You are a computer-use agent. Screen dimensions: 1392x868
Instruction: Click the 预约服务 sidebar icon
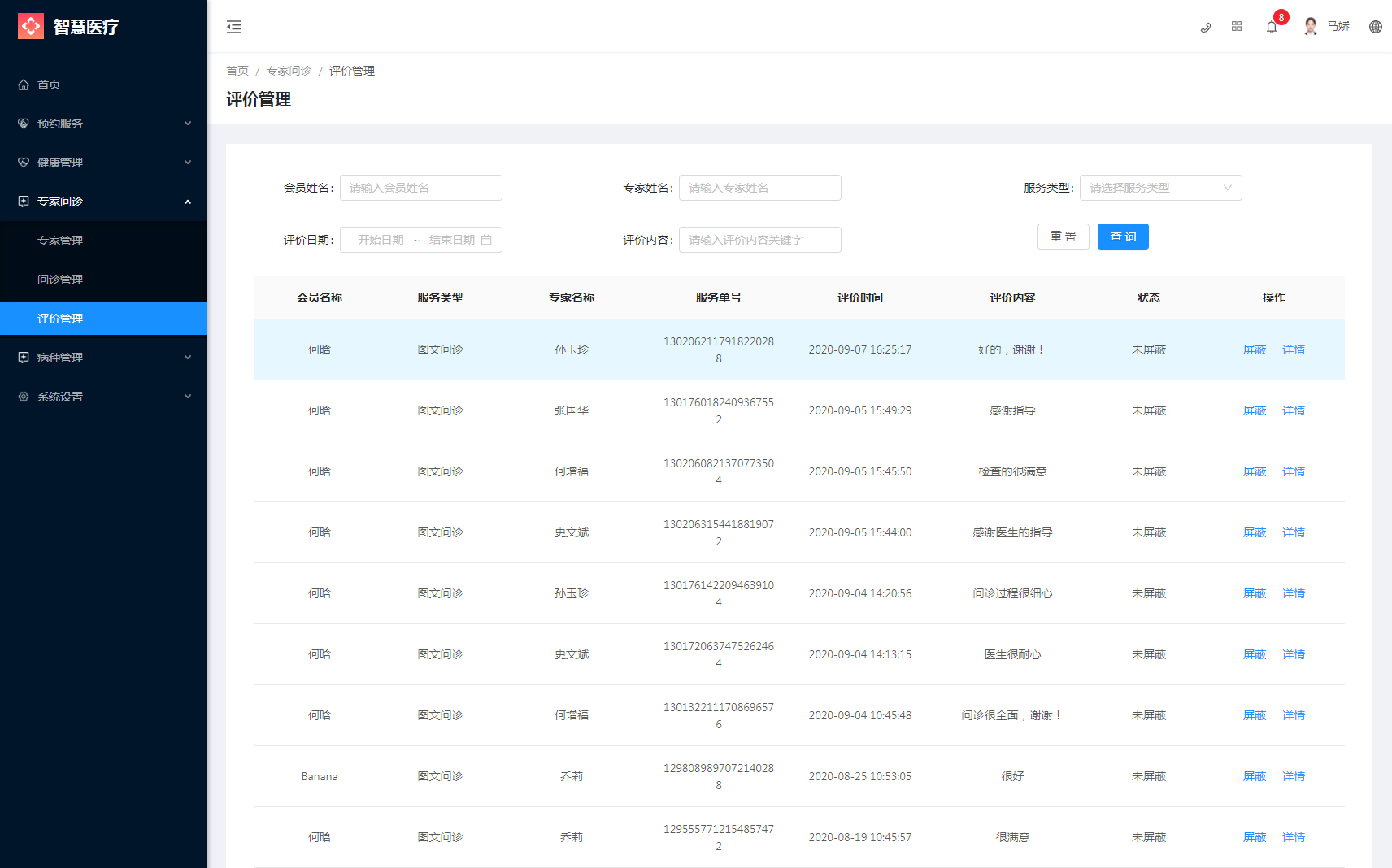pyautogui.click(x=24, y=124)
